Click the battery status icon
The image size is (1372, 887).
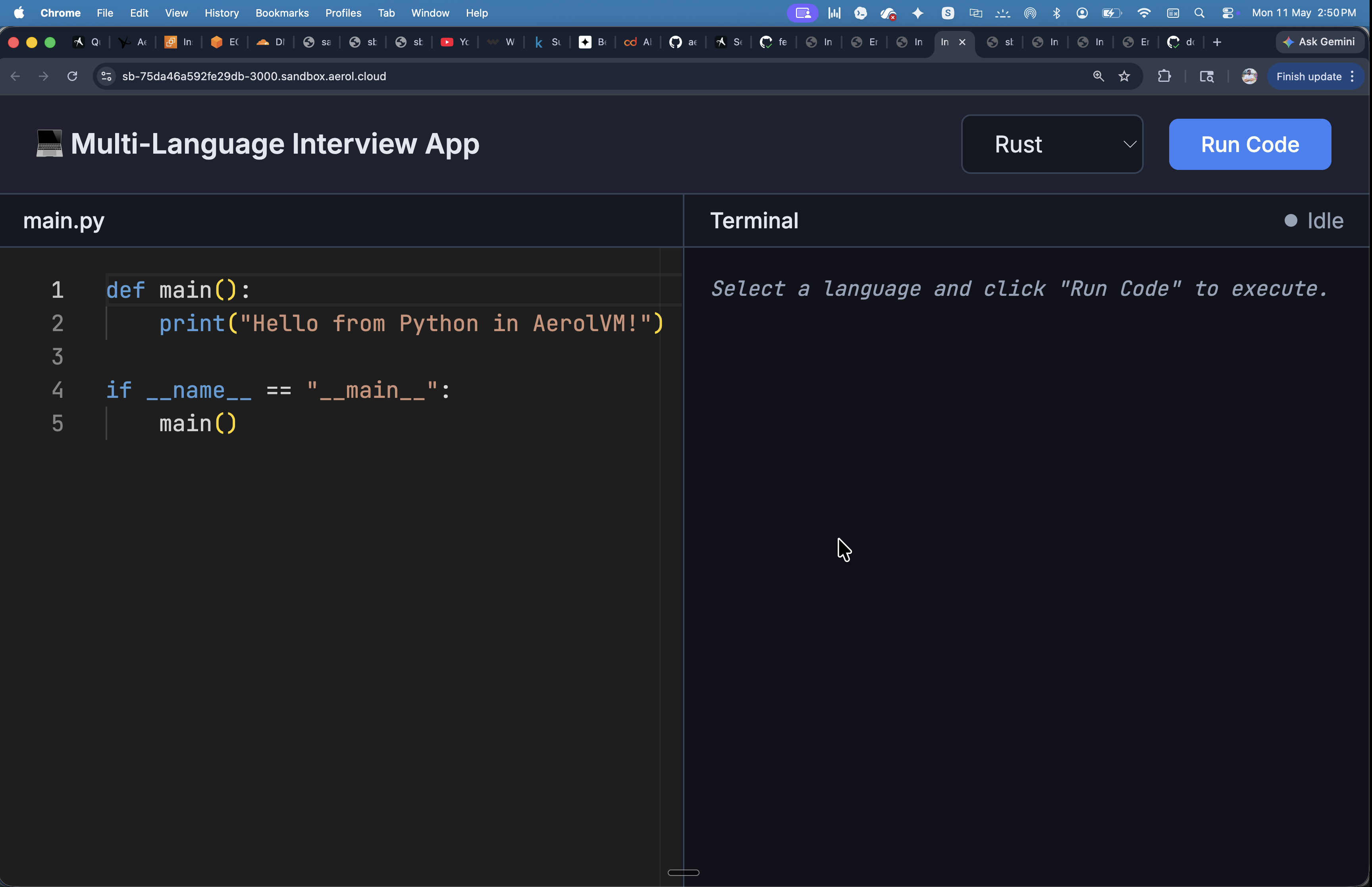pyautogui.click(x=1111, y=13)
